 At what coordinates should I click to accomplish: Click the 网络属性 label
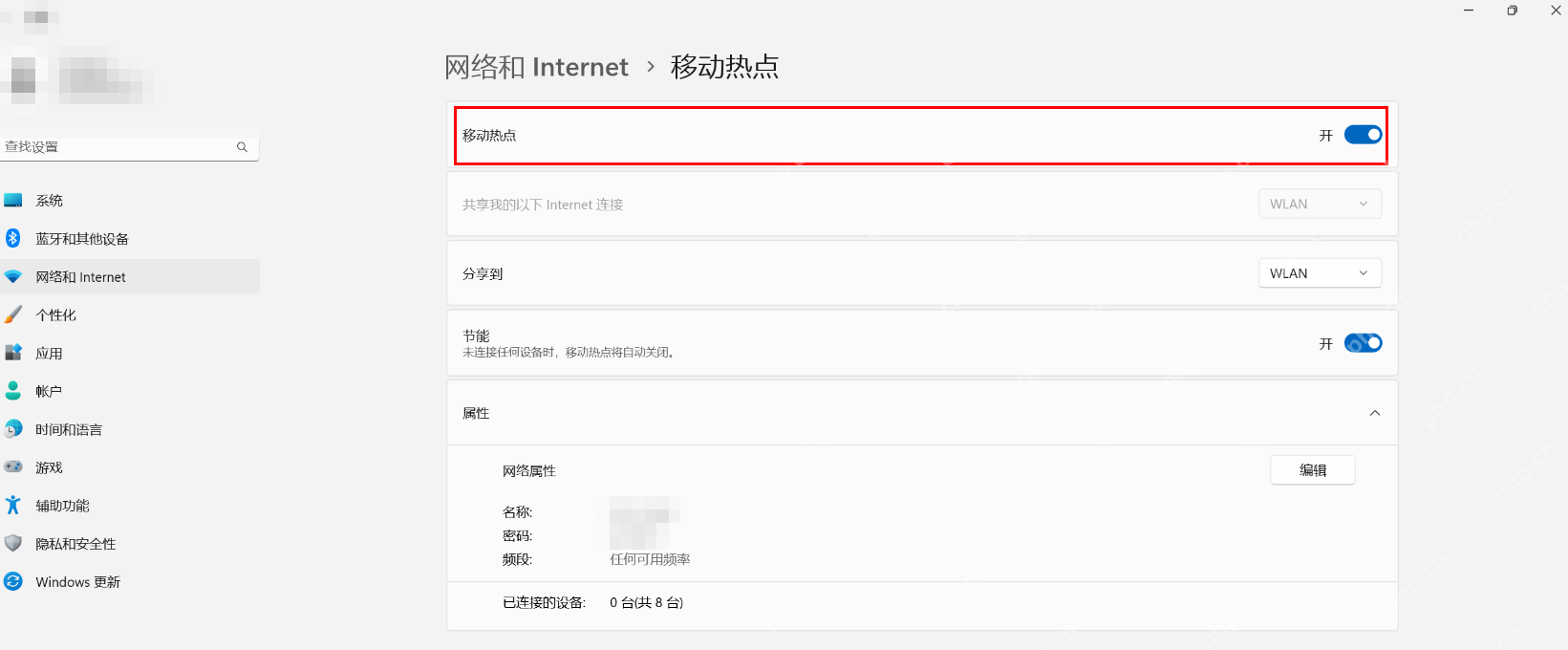tap(529, 471)
